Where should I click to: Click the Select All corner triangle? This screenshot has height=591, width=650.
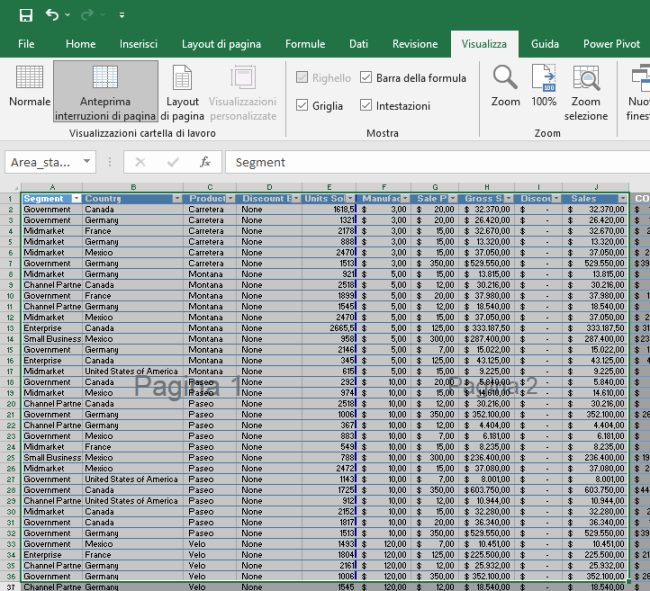point(16,187)
